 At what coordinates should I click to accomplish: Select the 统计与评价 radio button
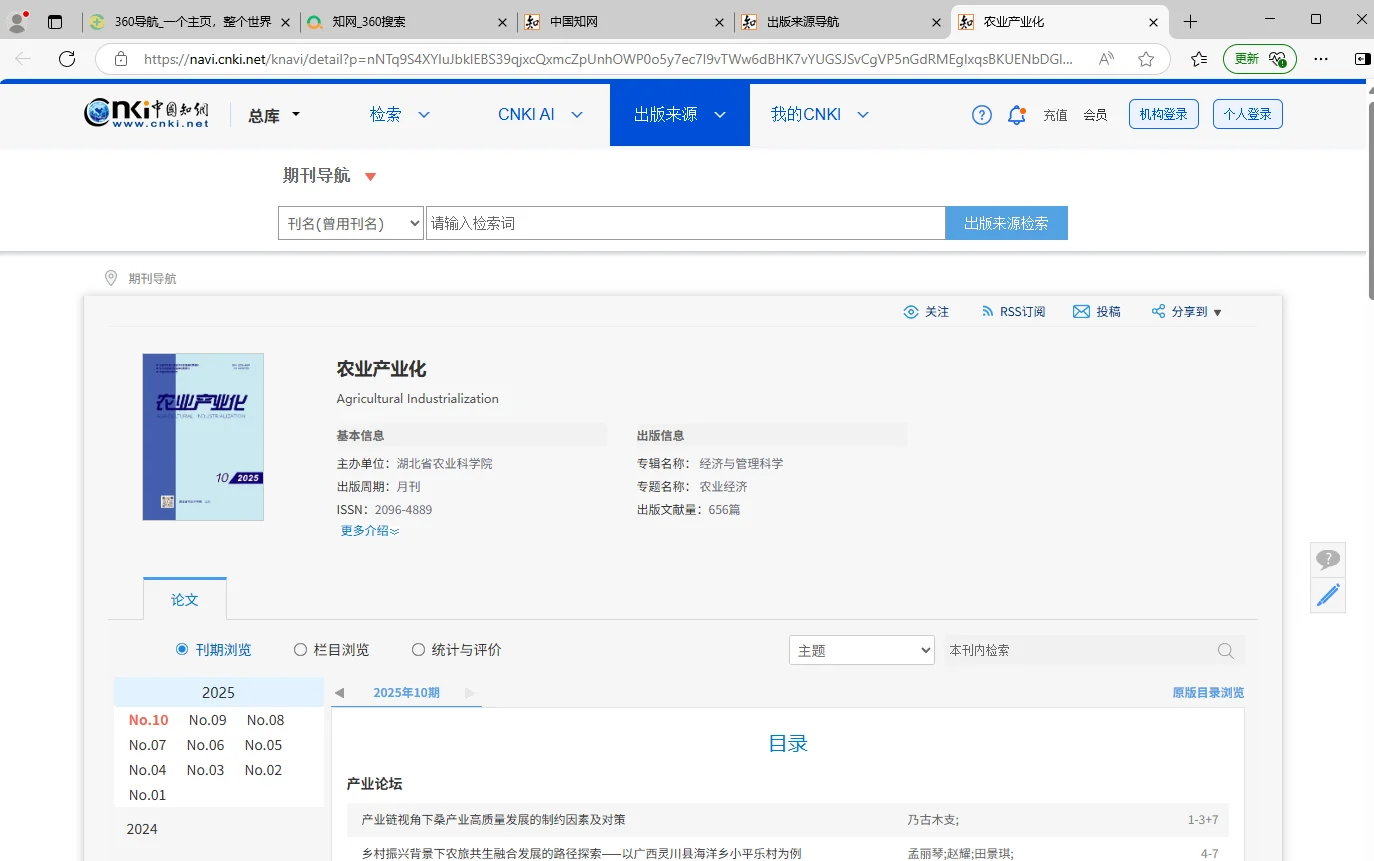tap(418, 649)
